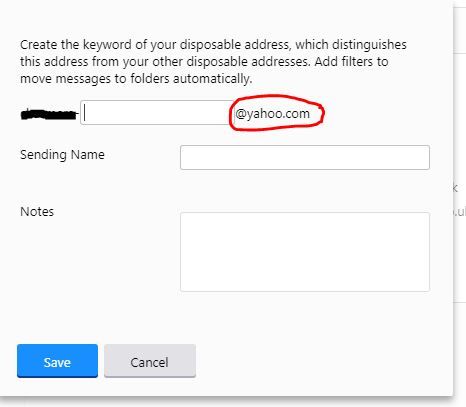Click the Notes label
The height and width of the screenshot is (407, 466).
tap(37, 212)
